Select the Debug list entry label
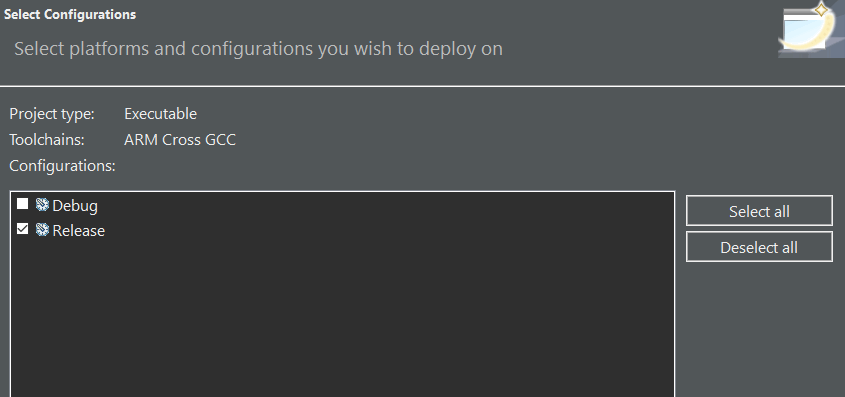845x397 pixels. coord(75,206)
